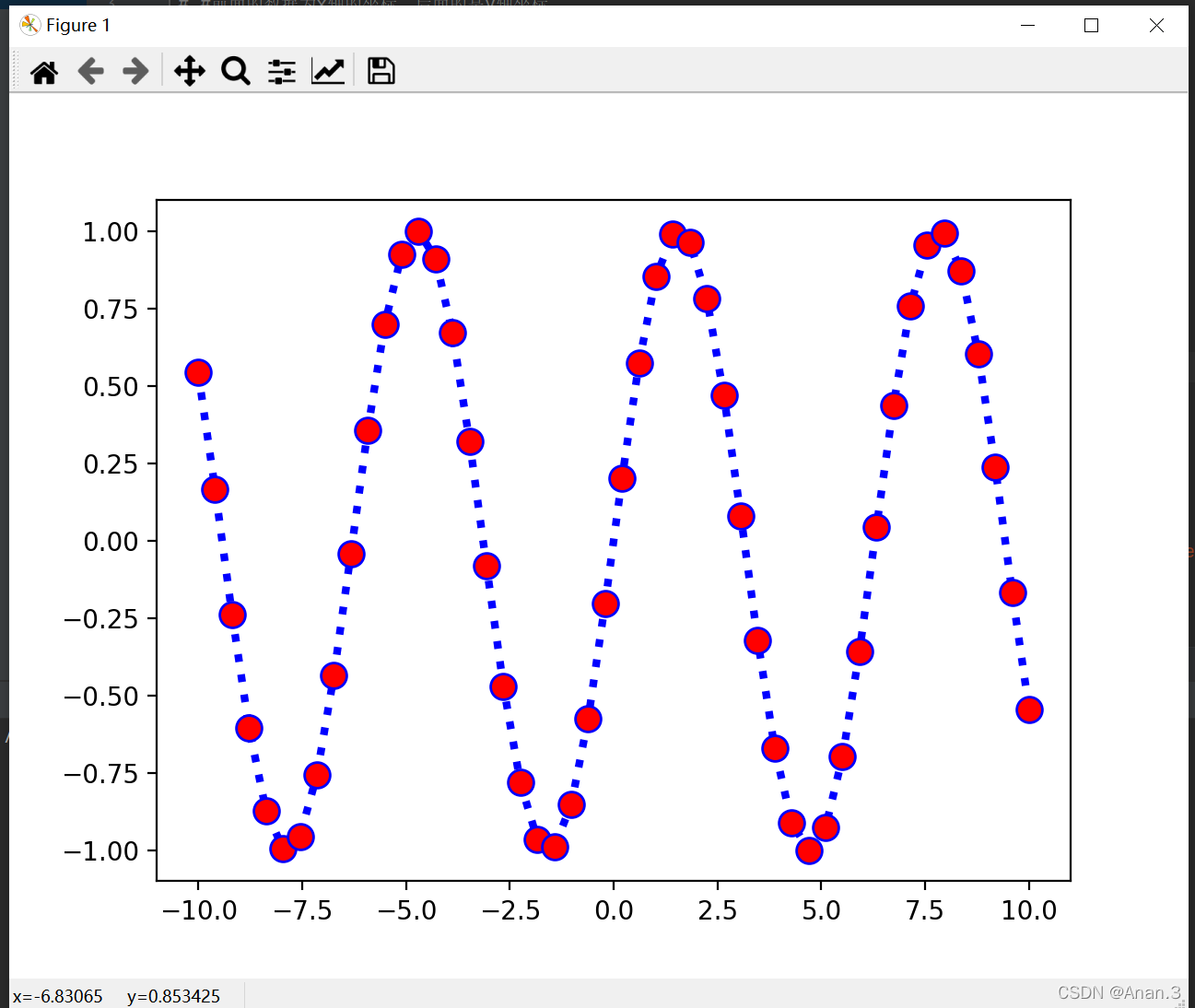Click the y-axis label 0.50
This screenshot has width=1195, height=1008.
[x=111, y=387]
